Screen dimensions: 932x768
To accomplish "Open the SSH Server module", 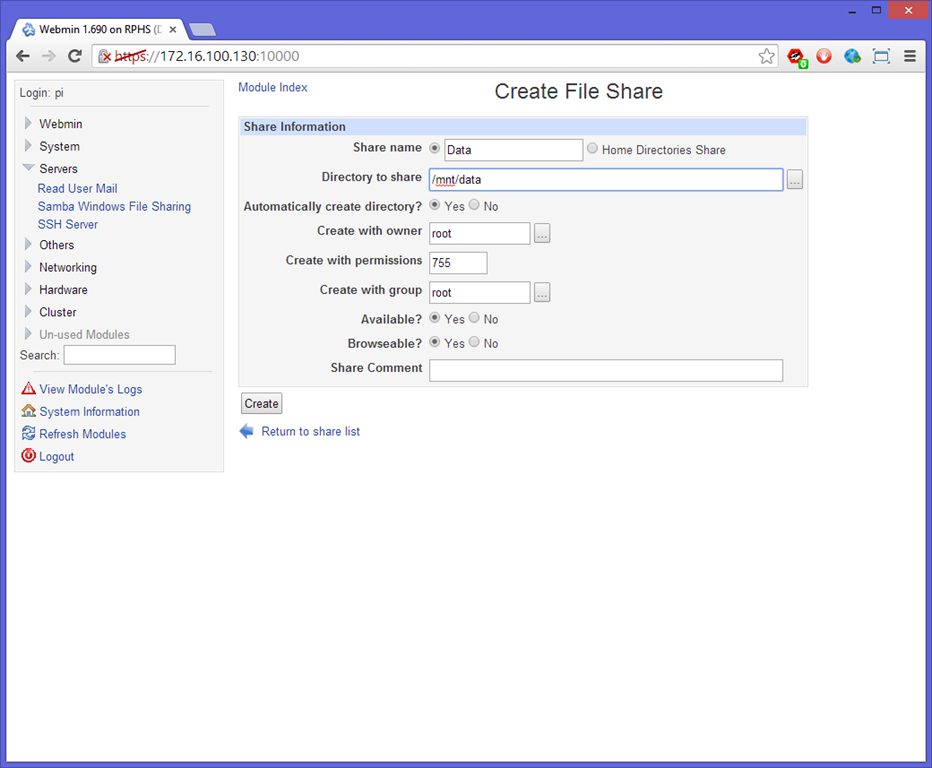I will tap(68, 224).
